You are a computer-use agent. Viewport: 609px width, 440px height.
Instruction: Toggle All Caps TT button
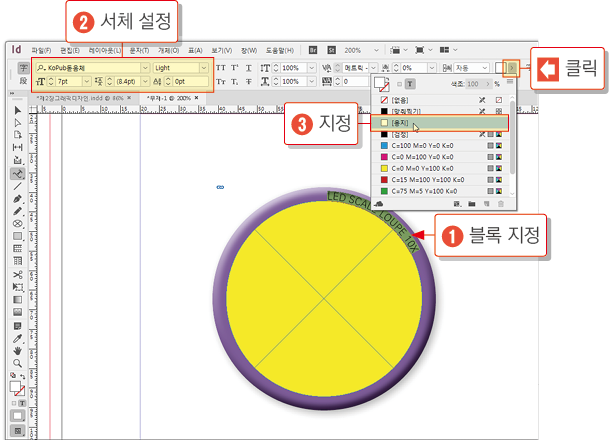point(221,68)
